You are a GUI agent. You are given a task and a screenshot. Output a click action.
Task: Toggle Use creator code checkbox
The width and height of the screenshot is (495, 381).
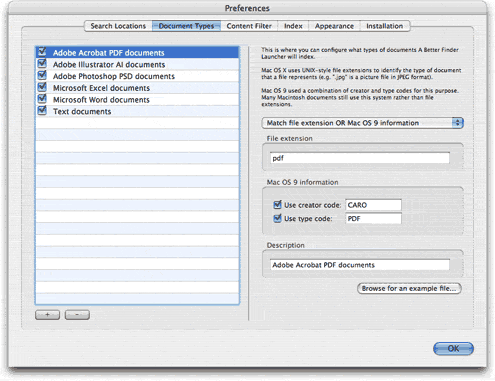coord(277,205)
